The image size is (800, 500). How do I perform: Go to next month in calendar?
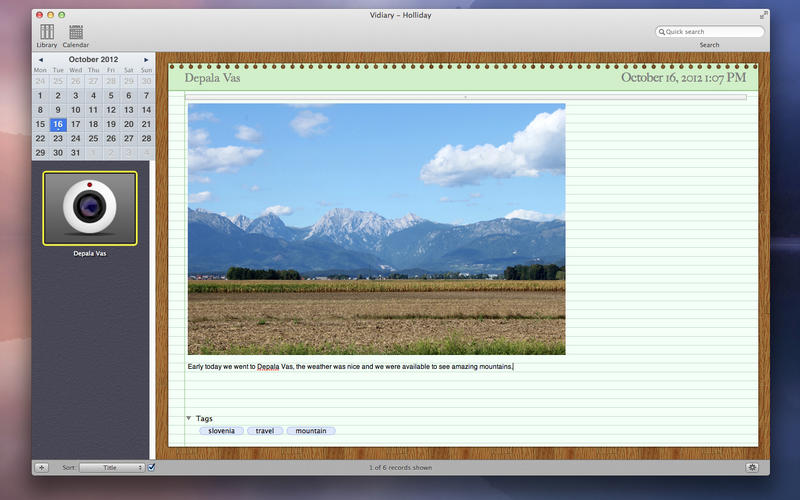click(146, 60)
